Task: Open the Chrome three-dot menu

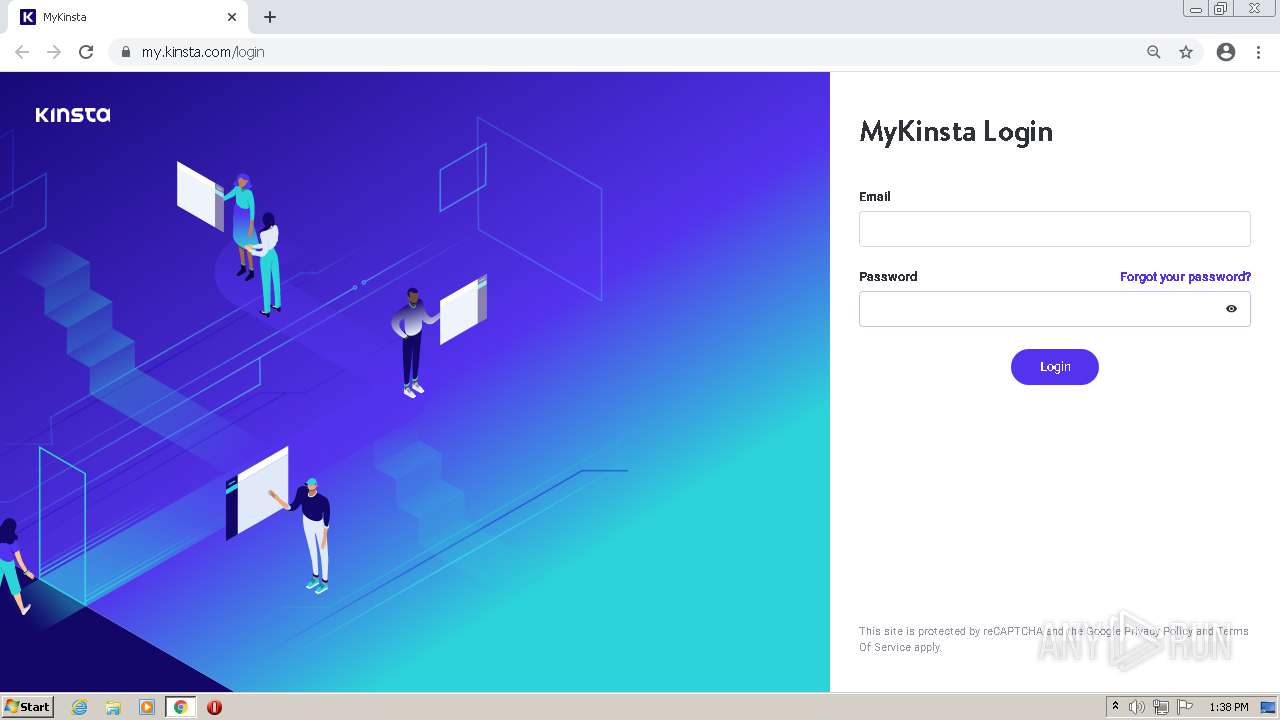Action: pos(1258,52)
